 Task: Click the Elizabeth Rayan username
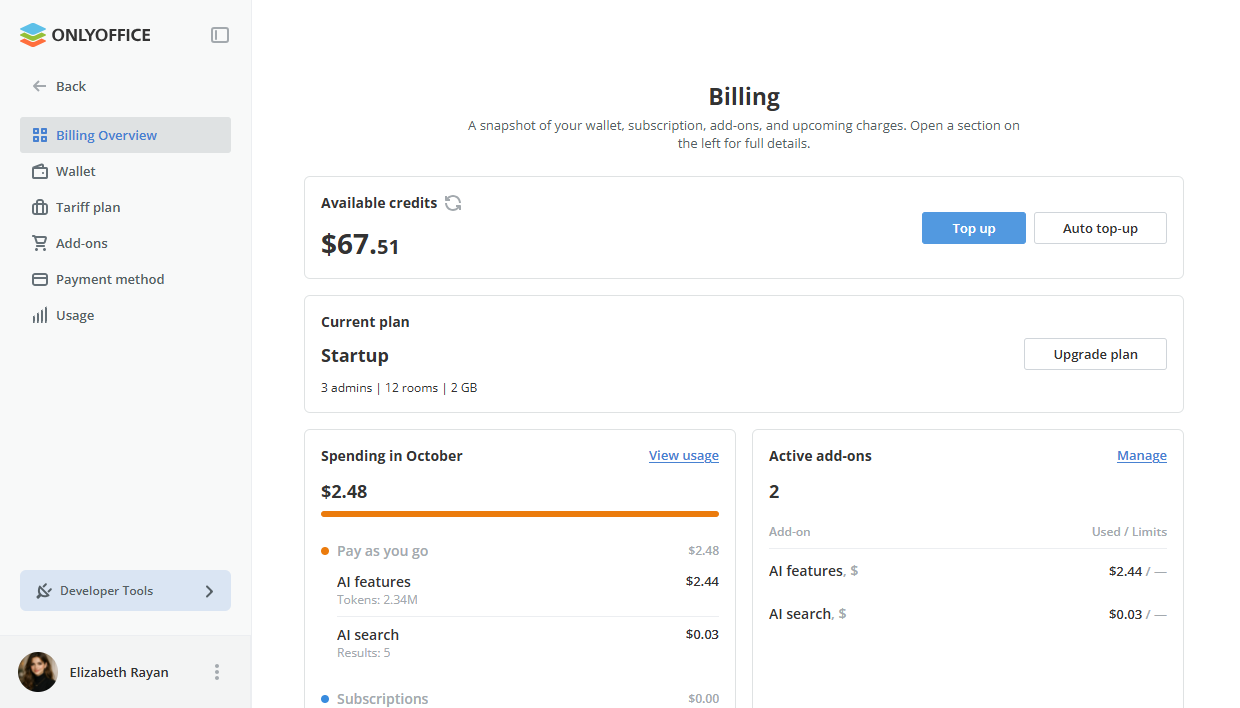click(x=119, y=672)
